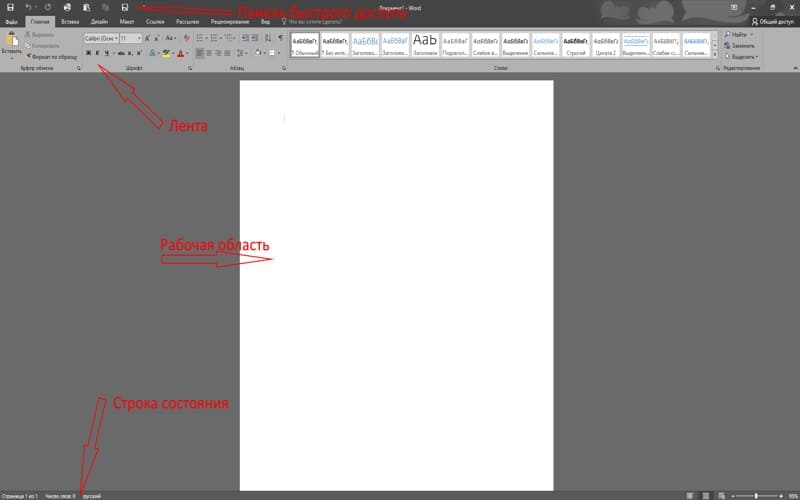
Task: Switch to the Вставка tab
Action: tap(70, 22)
